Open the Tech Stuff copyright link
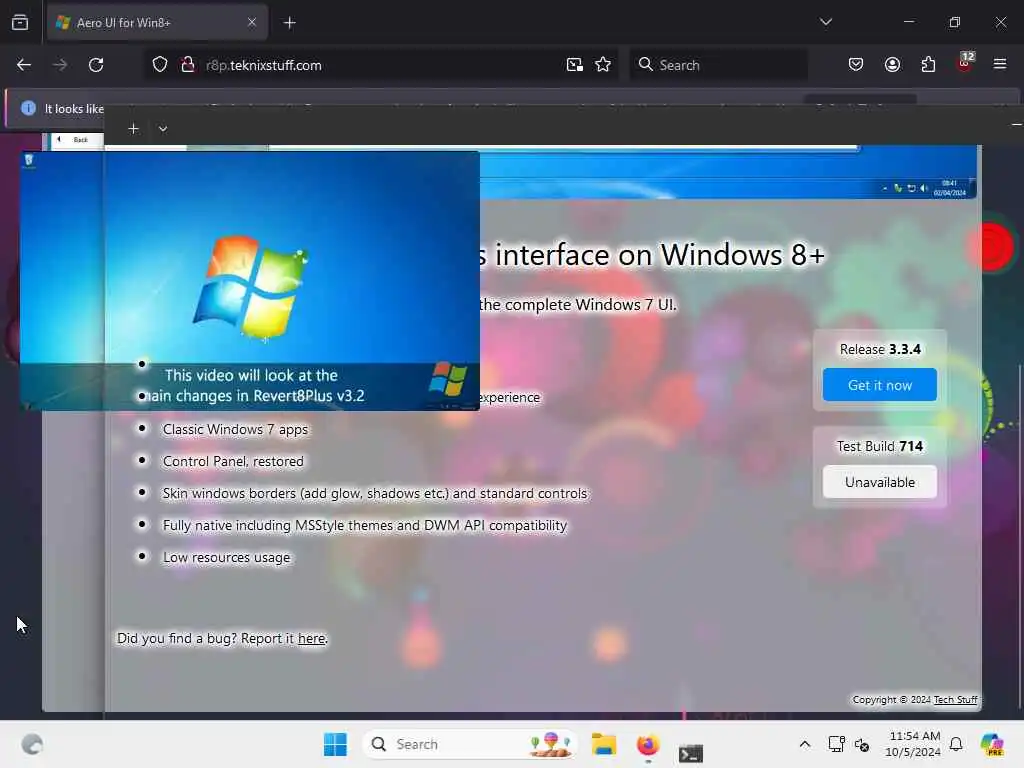This screenshot has width=1024, height=768. click(955, 699)
